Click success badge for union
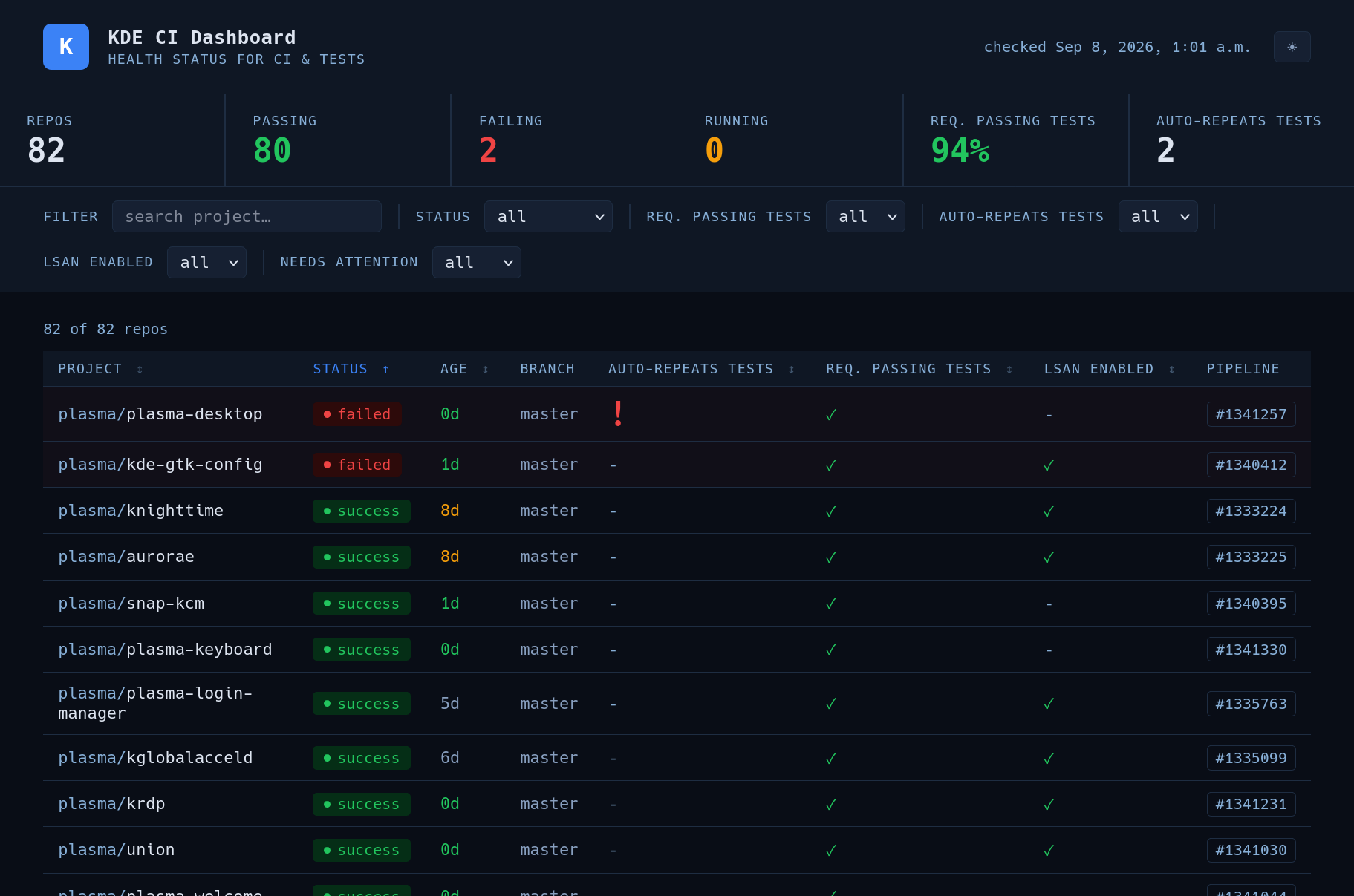This screenshot has width=1354, height=896. coord(362,850)
